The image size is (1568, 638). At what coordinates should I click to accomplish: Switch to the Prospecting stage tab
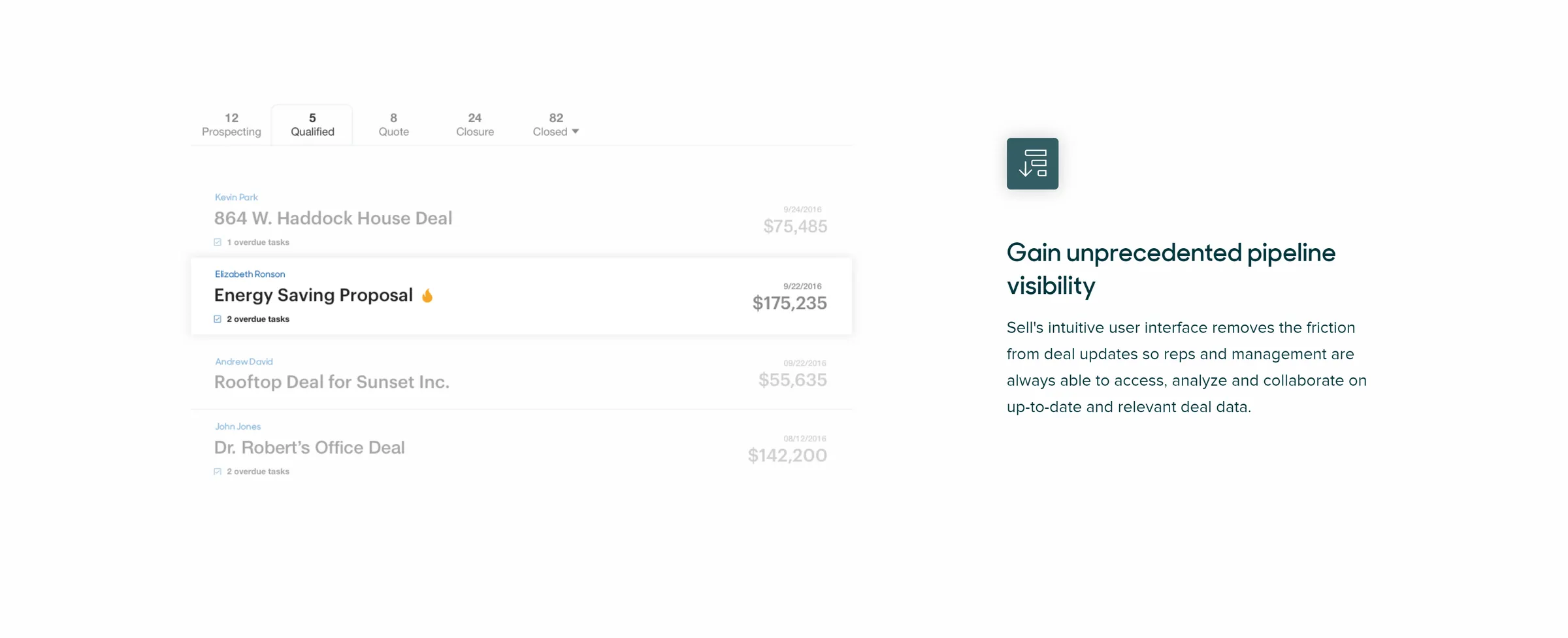[231, 125]
